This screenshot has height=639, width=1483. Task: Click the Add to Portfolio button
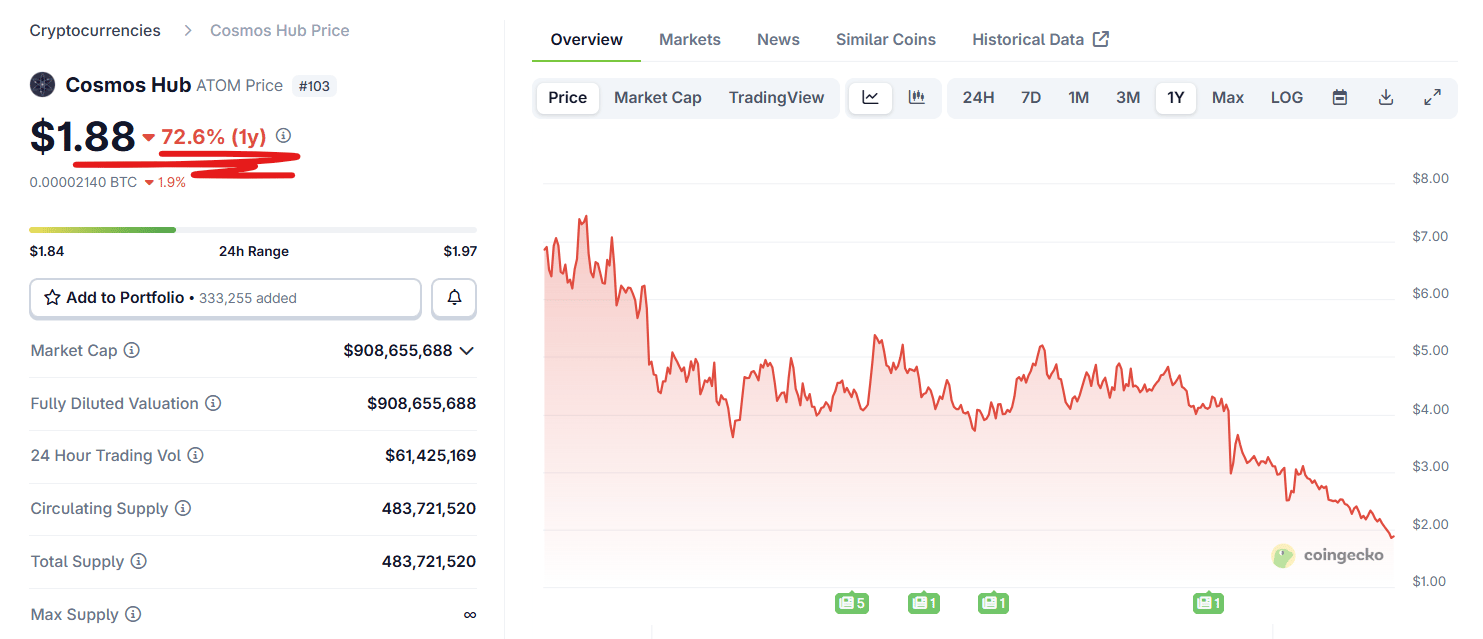tap(226, 298)
